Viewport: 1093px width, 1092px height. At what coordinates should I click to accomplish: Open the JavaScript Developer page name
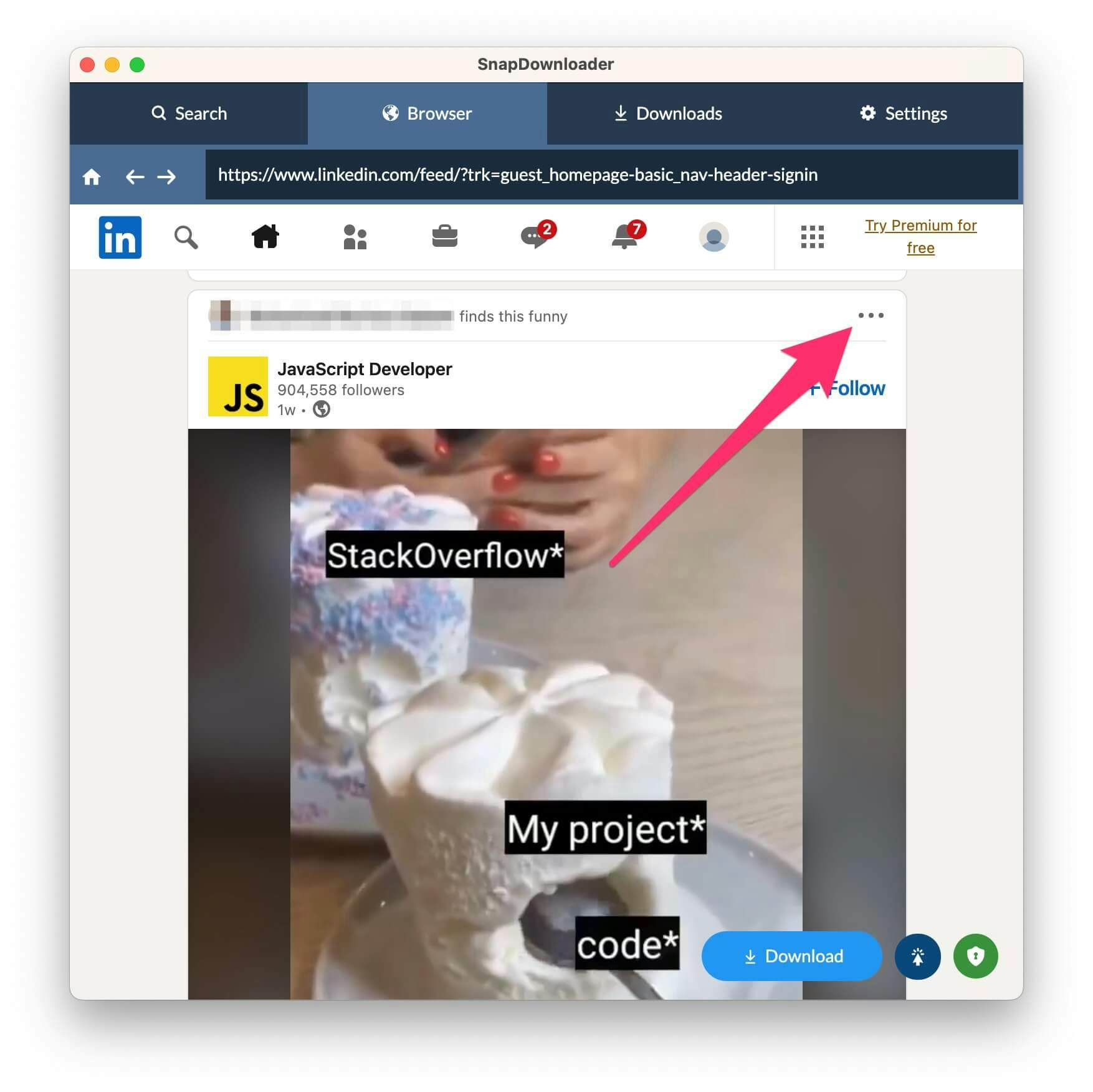tap(365, 369)
